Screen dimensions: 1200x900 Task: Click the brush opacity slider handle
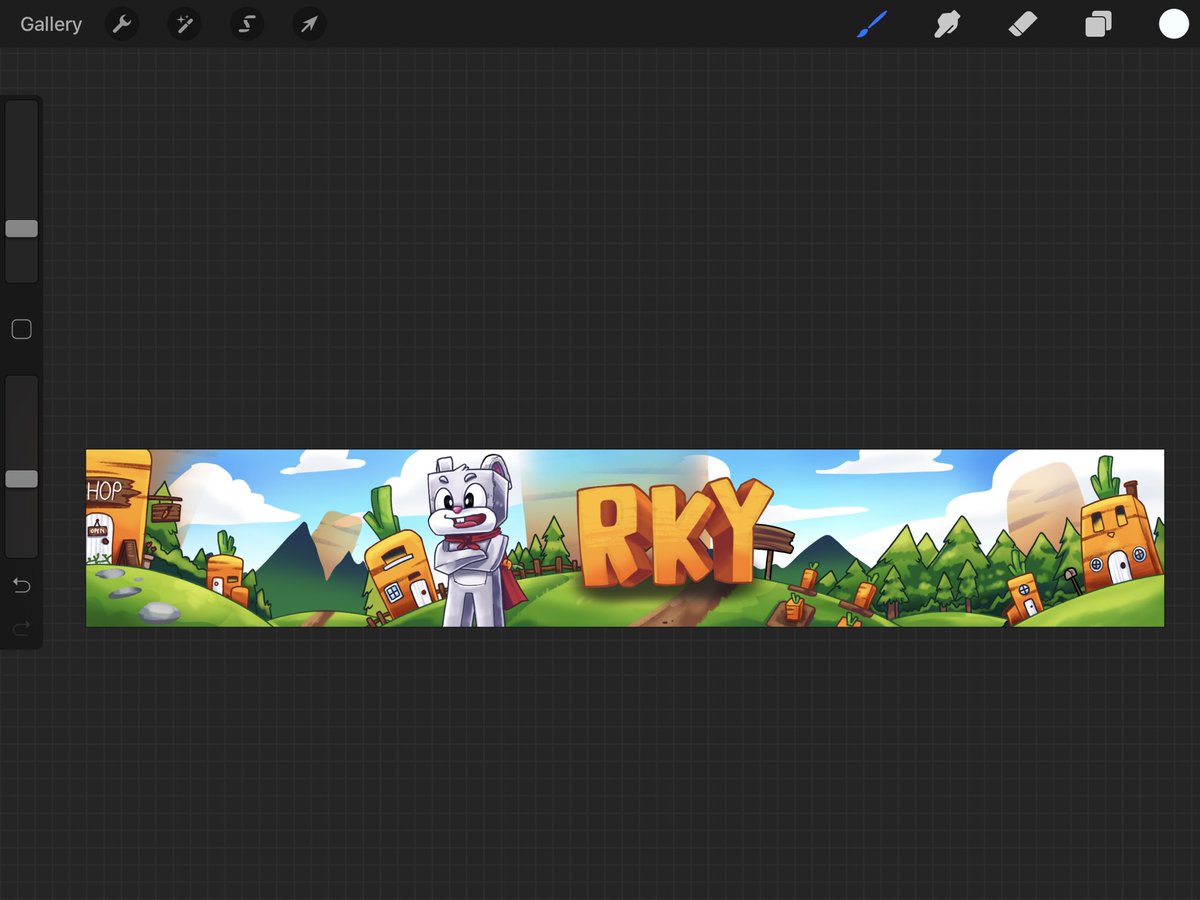(x=22, y=479)
